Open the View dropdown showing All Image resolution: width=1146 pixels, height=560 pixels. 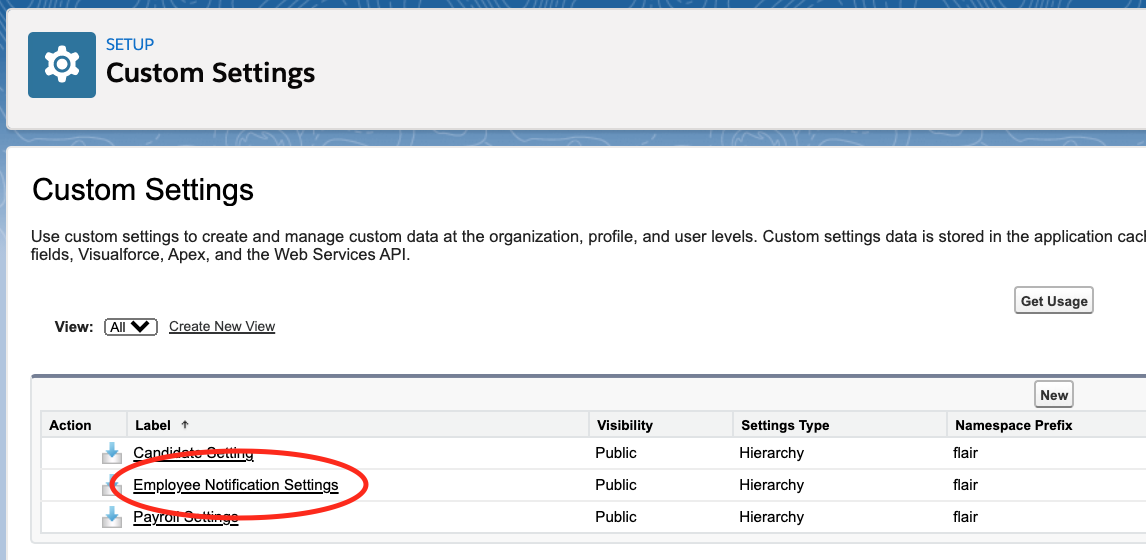point(131,327)
